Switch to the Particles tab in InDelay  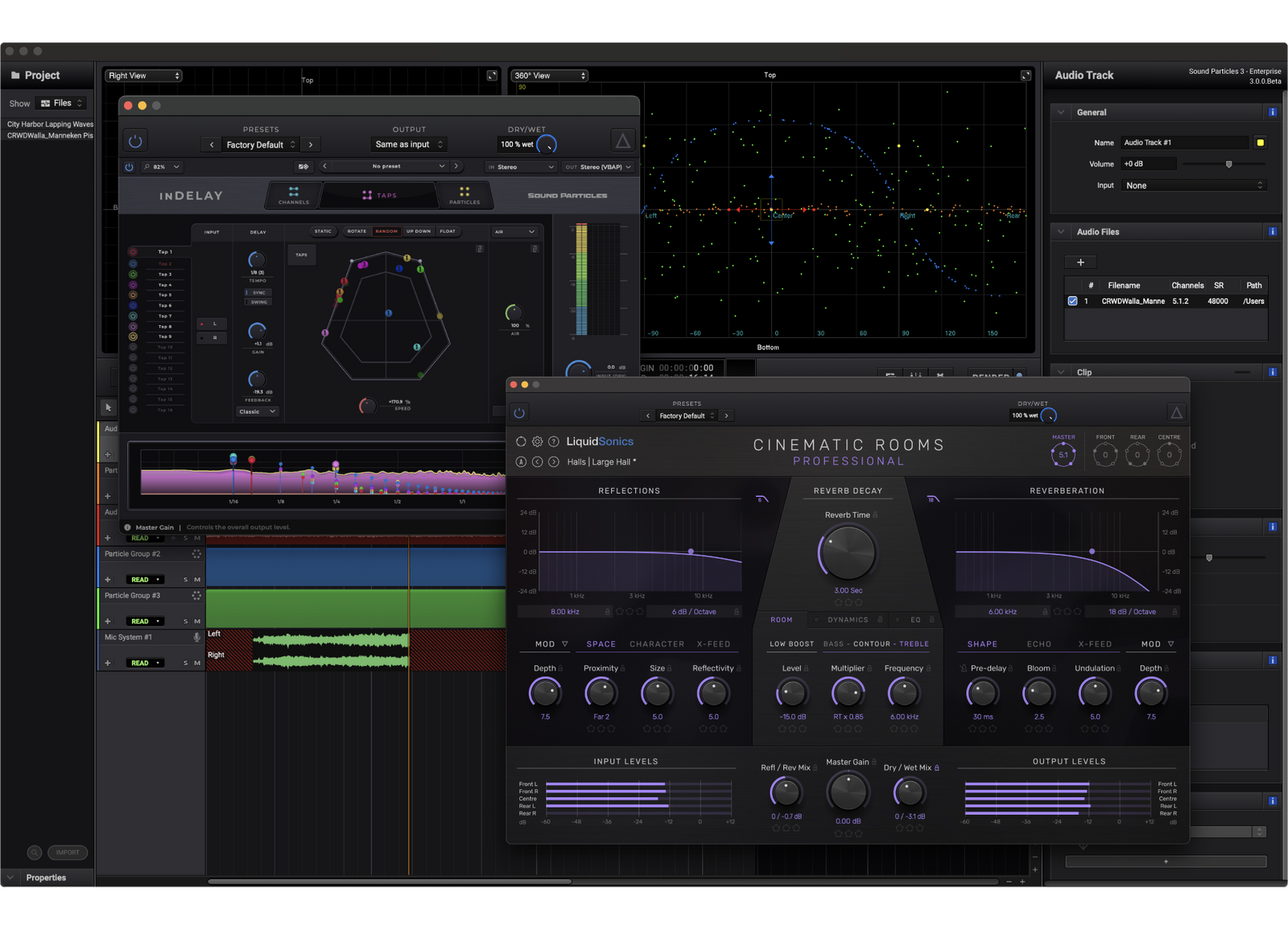pos(464,195)
